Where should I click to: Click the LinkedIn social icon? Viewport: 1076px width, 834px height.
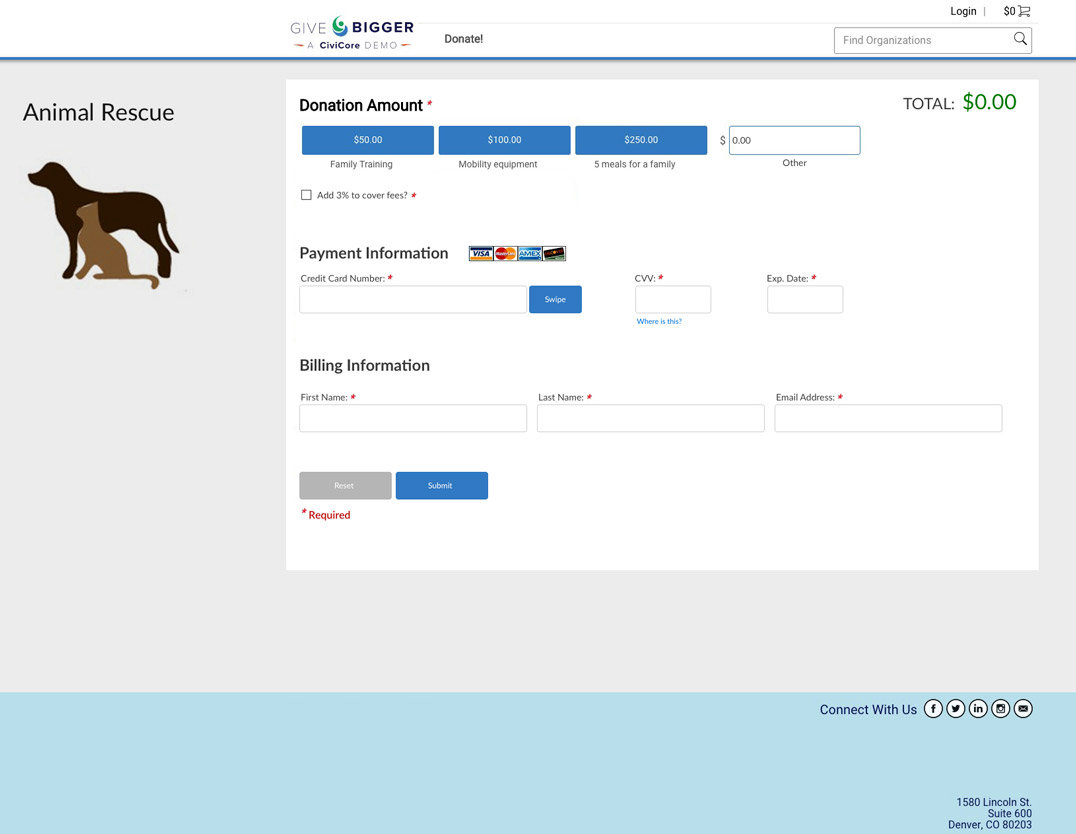(978, 709)
